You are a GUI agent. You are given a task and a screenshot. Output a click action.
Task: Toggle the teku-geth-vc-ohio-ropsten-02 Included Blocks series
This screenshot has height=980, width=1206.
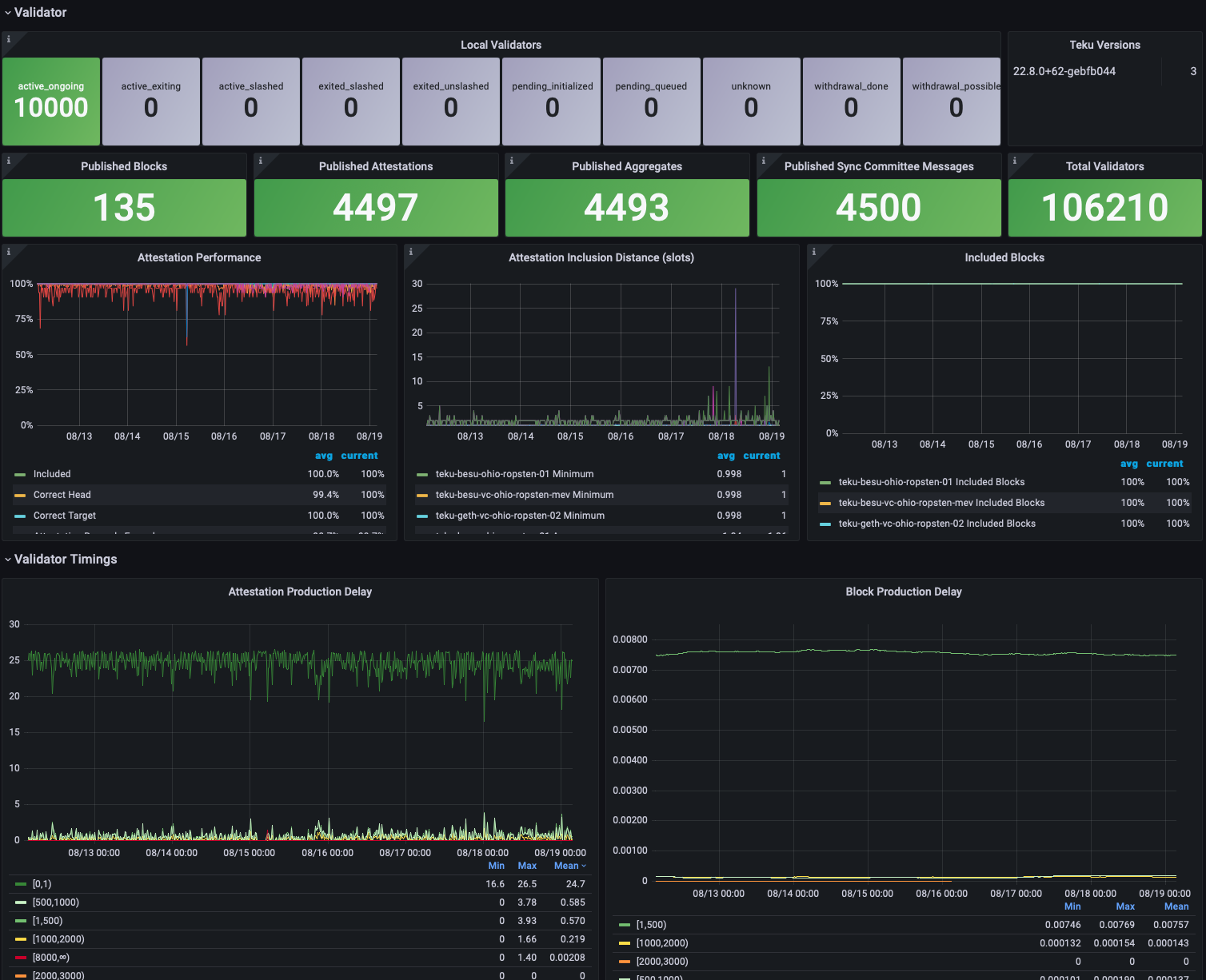click(x=936, y=524)
